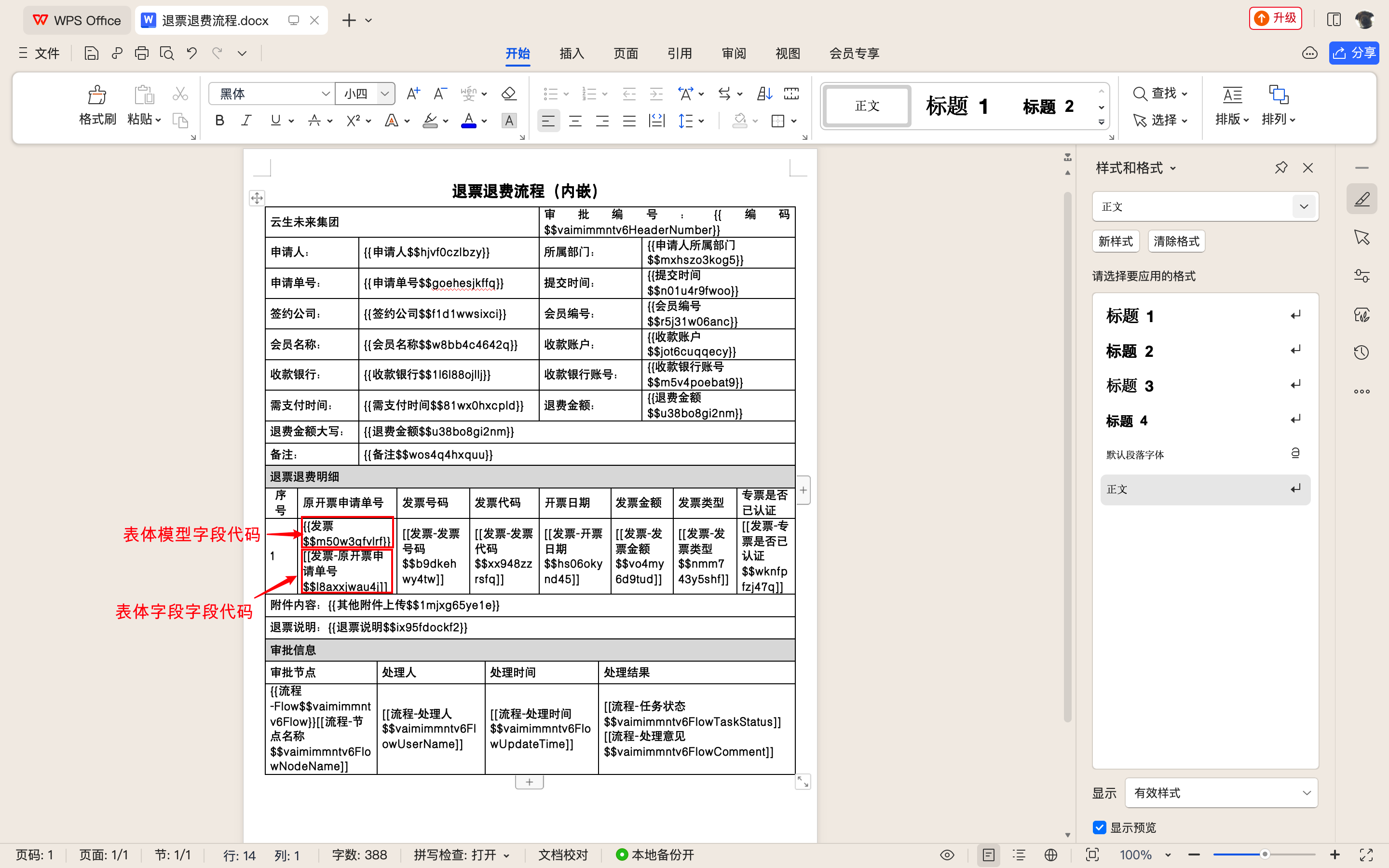Screen dimensions: 1389x868
Task: Open the File (文件) menu
Action: click(39, 54)
